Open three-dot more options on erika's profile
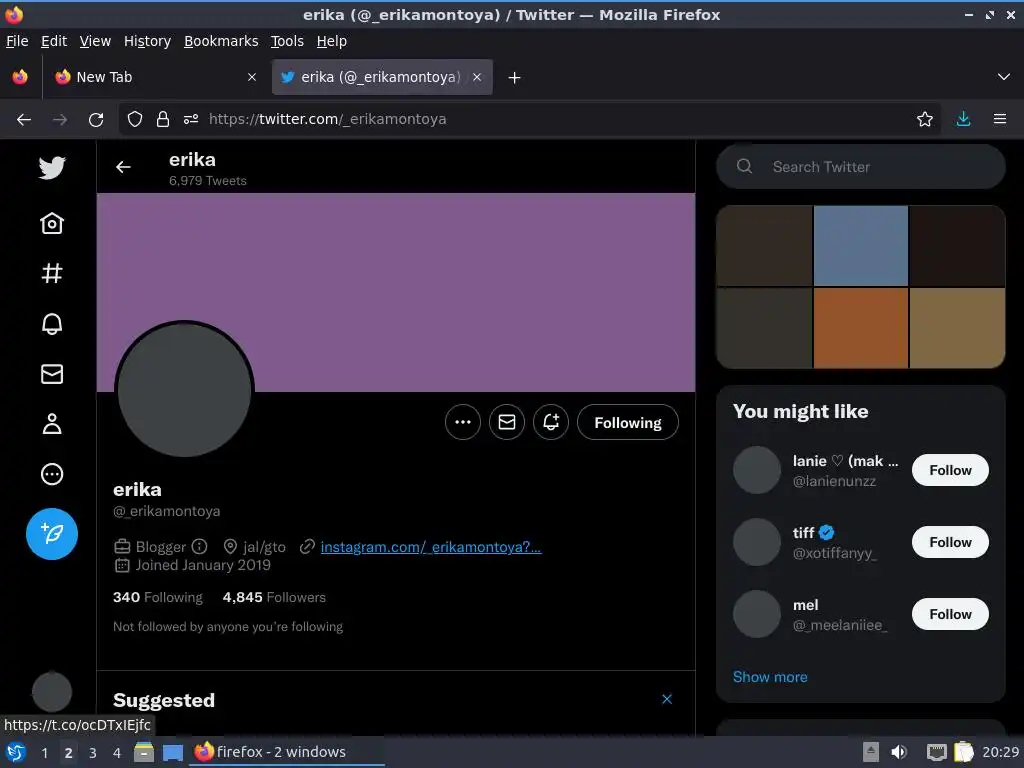This screenshot has height=768, width=1024. [x=462, y=423]
